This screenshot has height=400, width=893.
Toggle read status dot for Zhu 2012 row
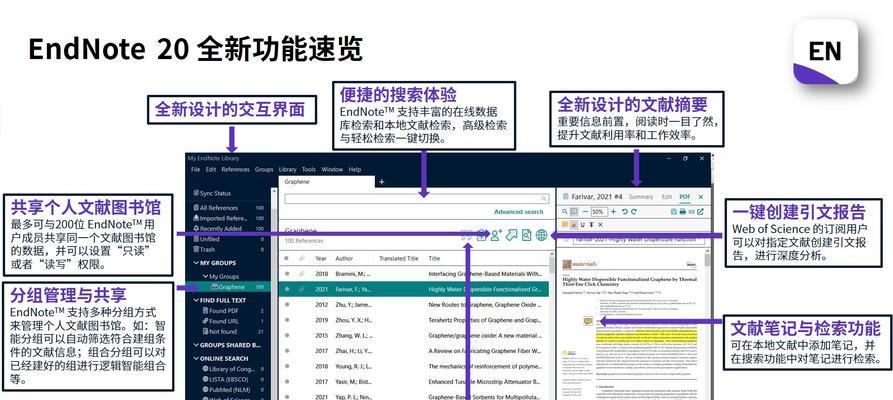point(287,305)
